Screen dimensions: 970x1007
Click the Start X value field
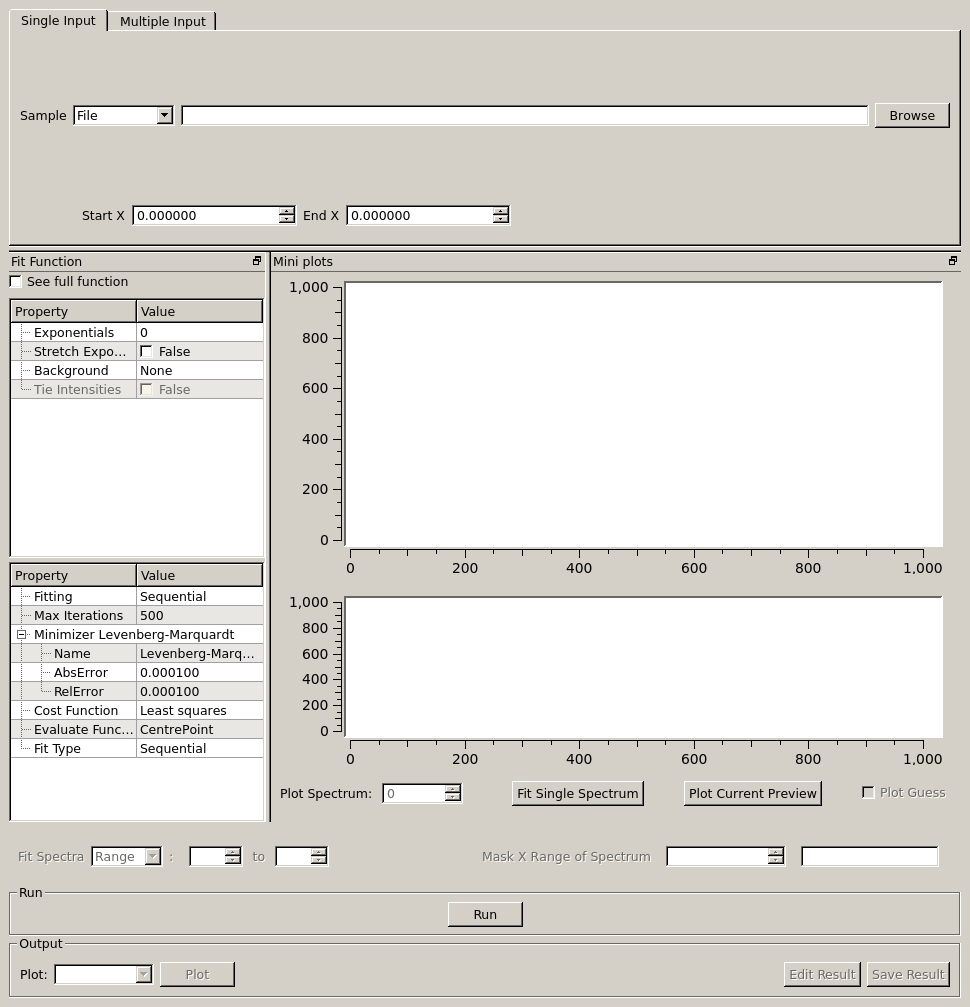point(205,216)
